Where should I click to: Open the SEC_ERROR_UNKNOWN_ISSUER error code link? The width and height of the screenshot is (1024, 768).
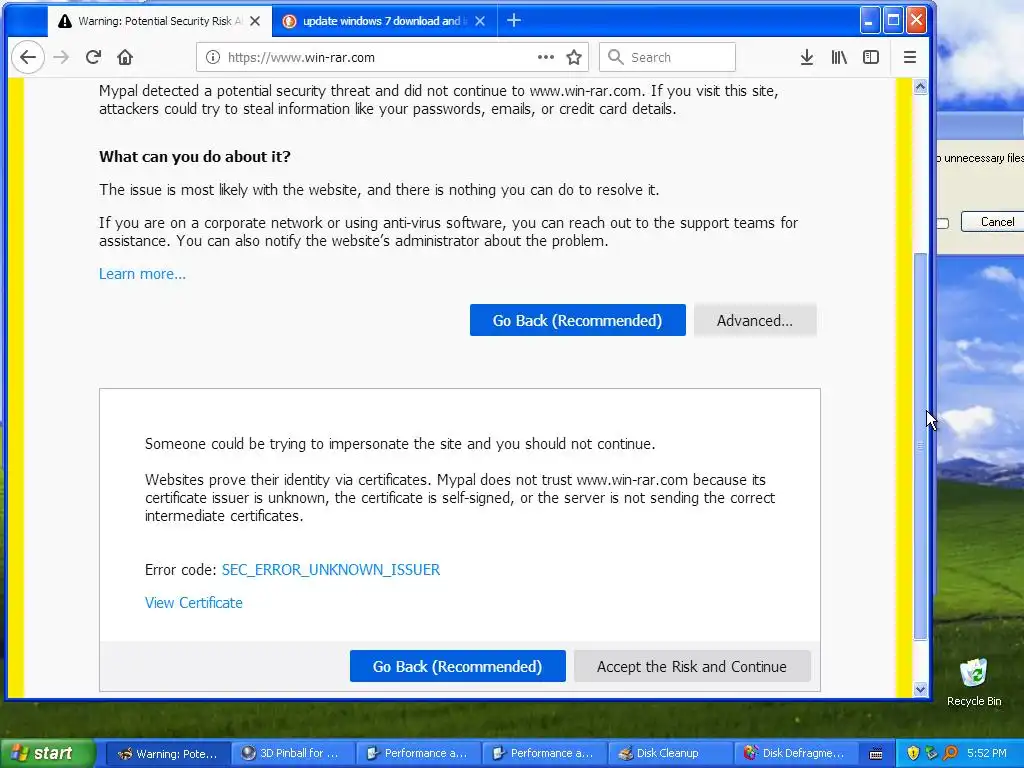[x=331, y=569]
